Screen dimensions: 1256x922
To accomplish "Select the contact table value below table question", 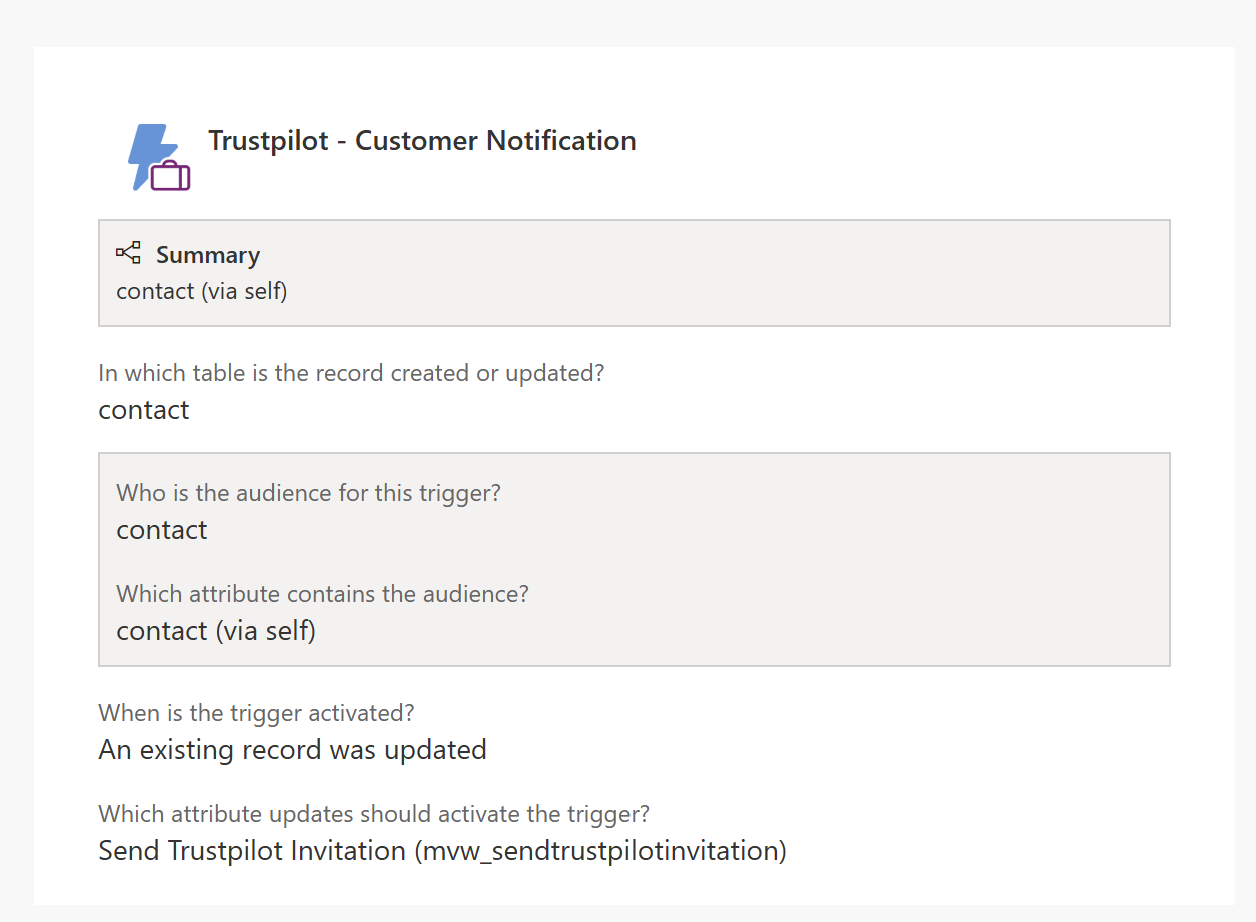I will 144,410.
